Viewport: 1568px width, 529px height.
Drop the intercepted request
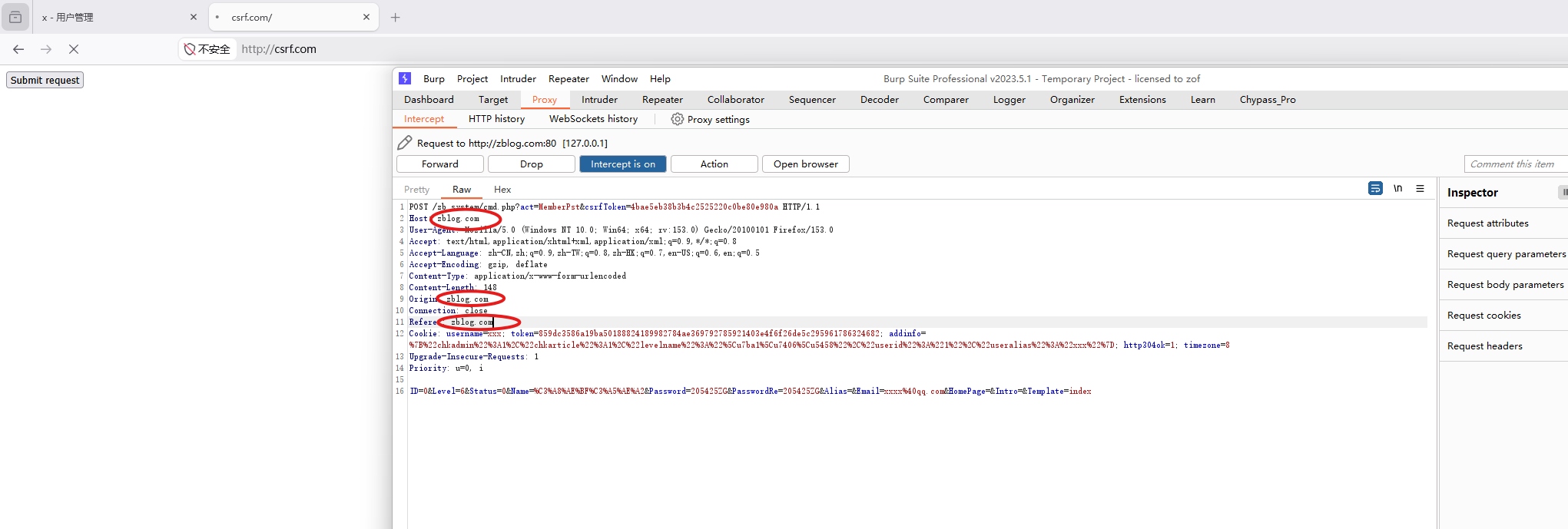pos(532,164)
